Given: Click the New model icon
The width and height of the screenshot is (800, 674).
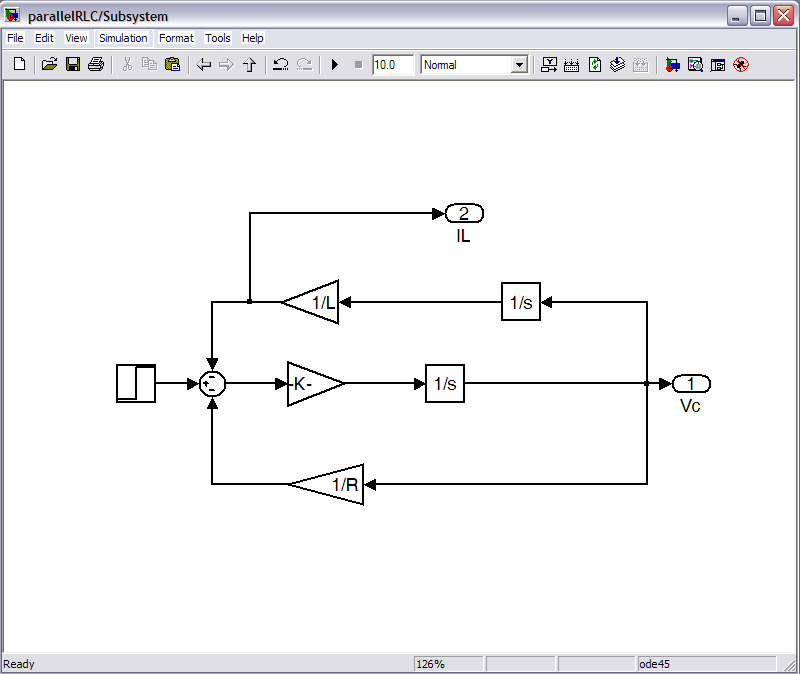Looking at the screenshot, I should pos(19,65).
